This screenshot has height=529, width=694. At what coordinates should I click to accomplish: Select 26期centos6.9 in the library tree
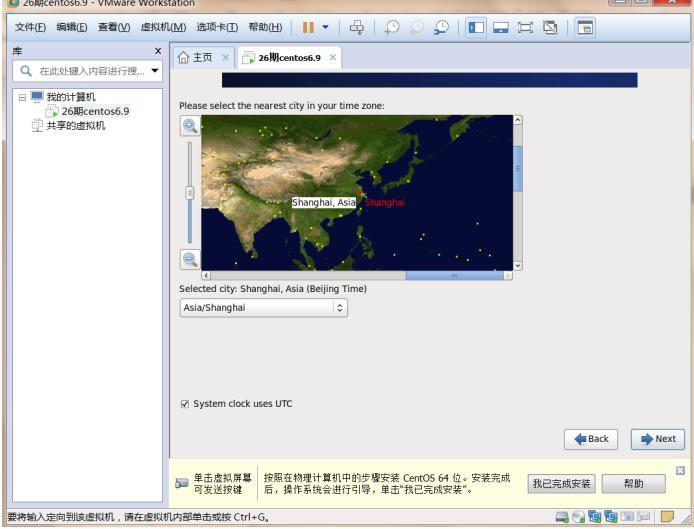pyautogui.click(x=95, y=111)
